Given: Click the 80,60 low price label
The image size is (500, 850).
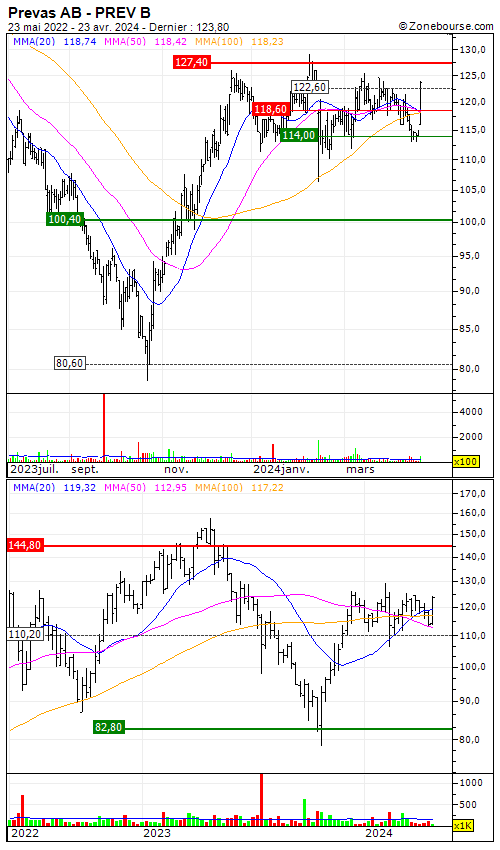Looking at the screenshot, I should pyautogui.click(x=70, y=363).
